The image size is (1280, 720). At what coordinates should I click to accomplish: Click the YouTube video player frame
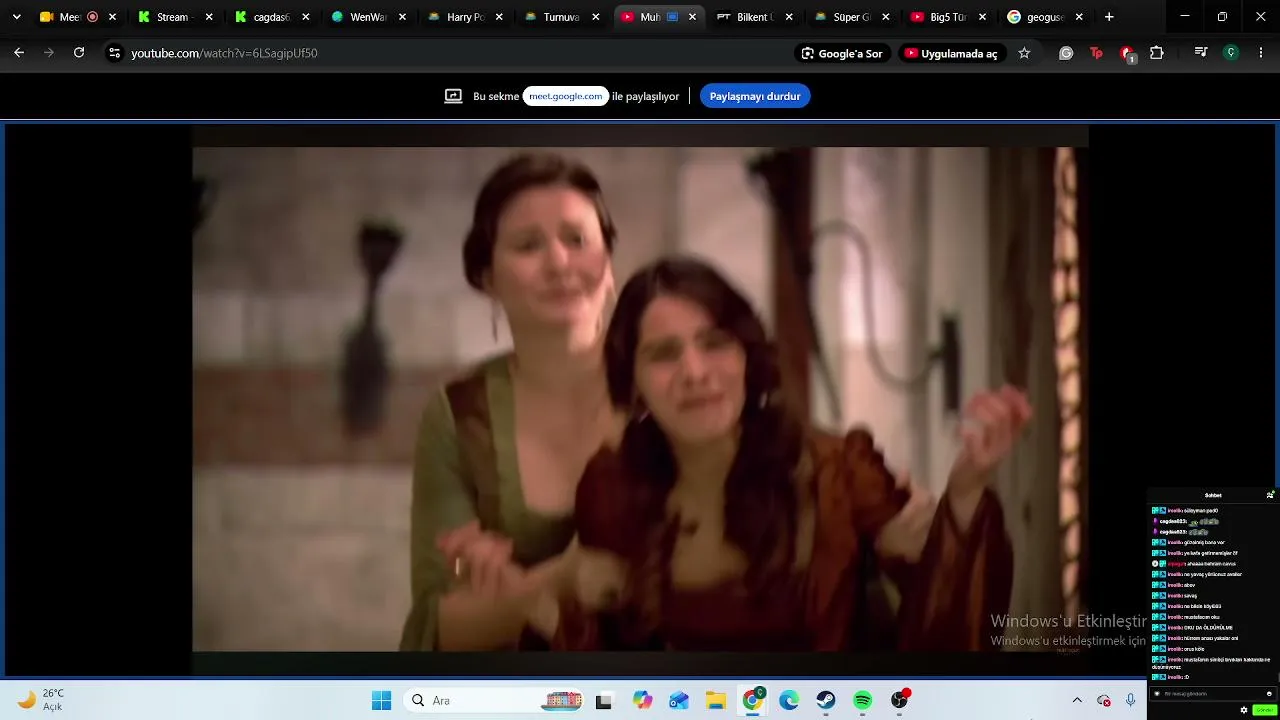[x=640, y=399]
